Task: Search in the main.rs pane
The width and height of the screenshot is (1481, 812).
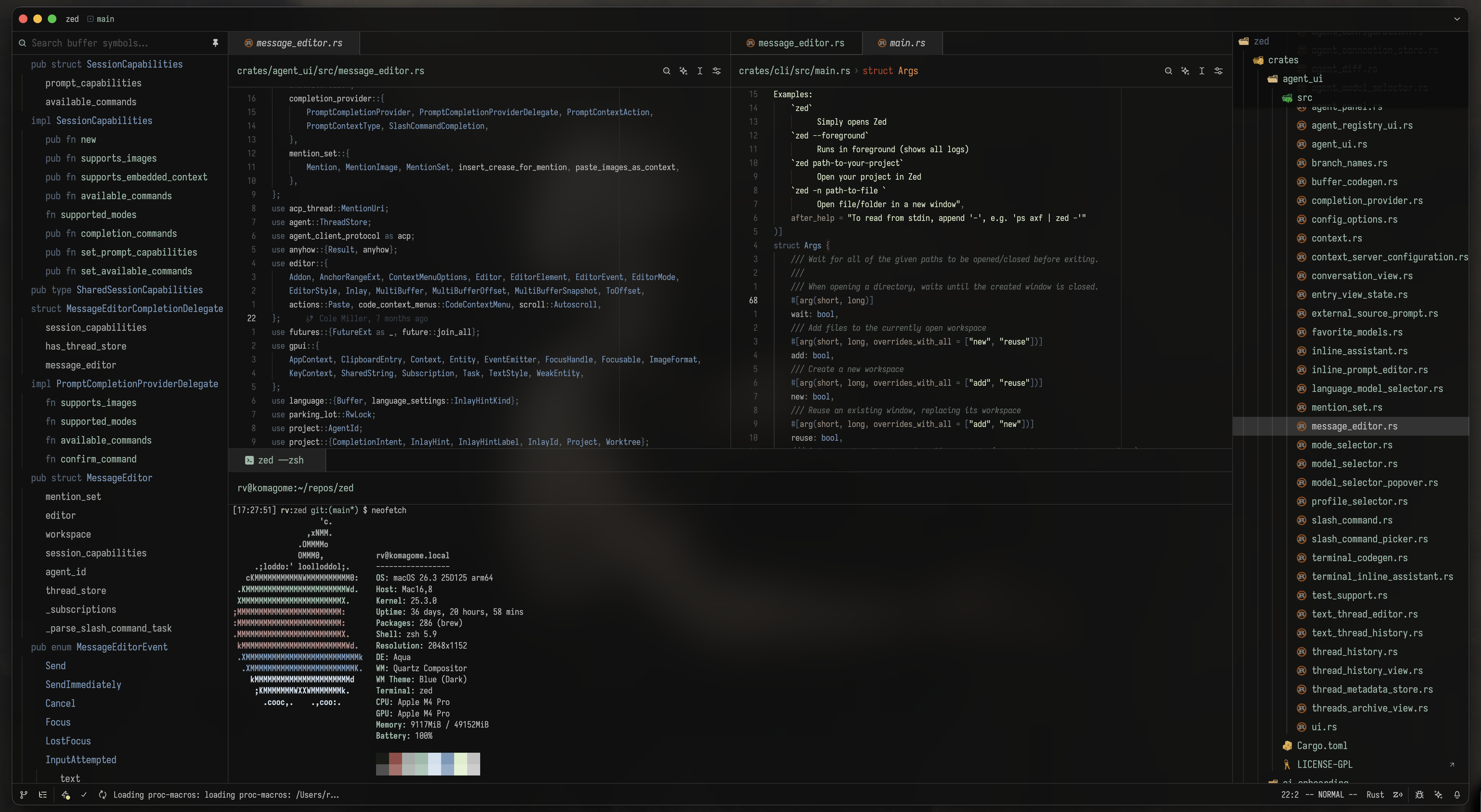Action: pyautogui.click(x=1168, y=71)
